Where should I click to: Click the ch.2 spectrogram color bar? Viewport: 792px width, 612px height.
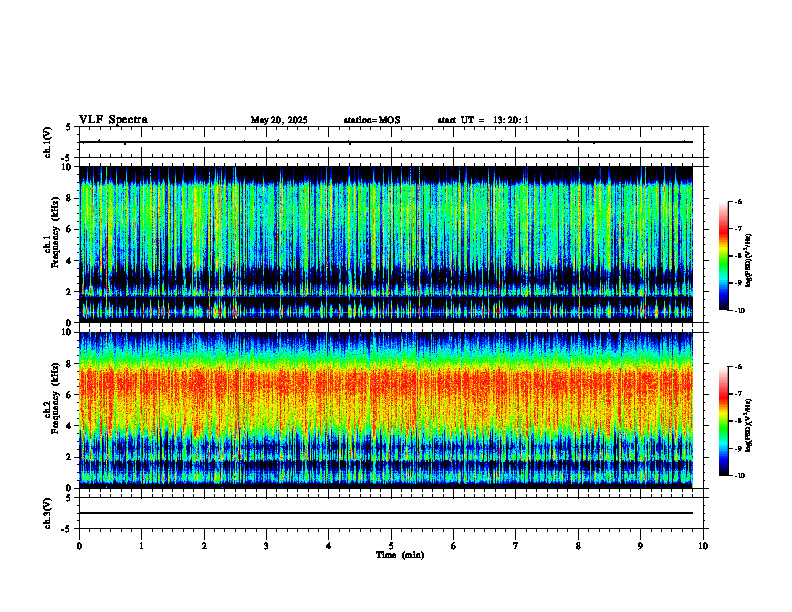[724, 421]
